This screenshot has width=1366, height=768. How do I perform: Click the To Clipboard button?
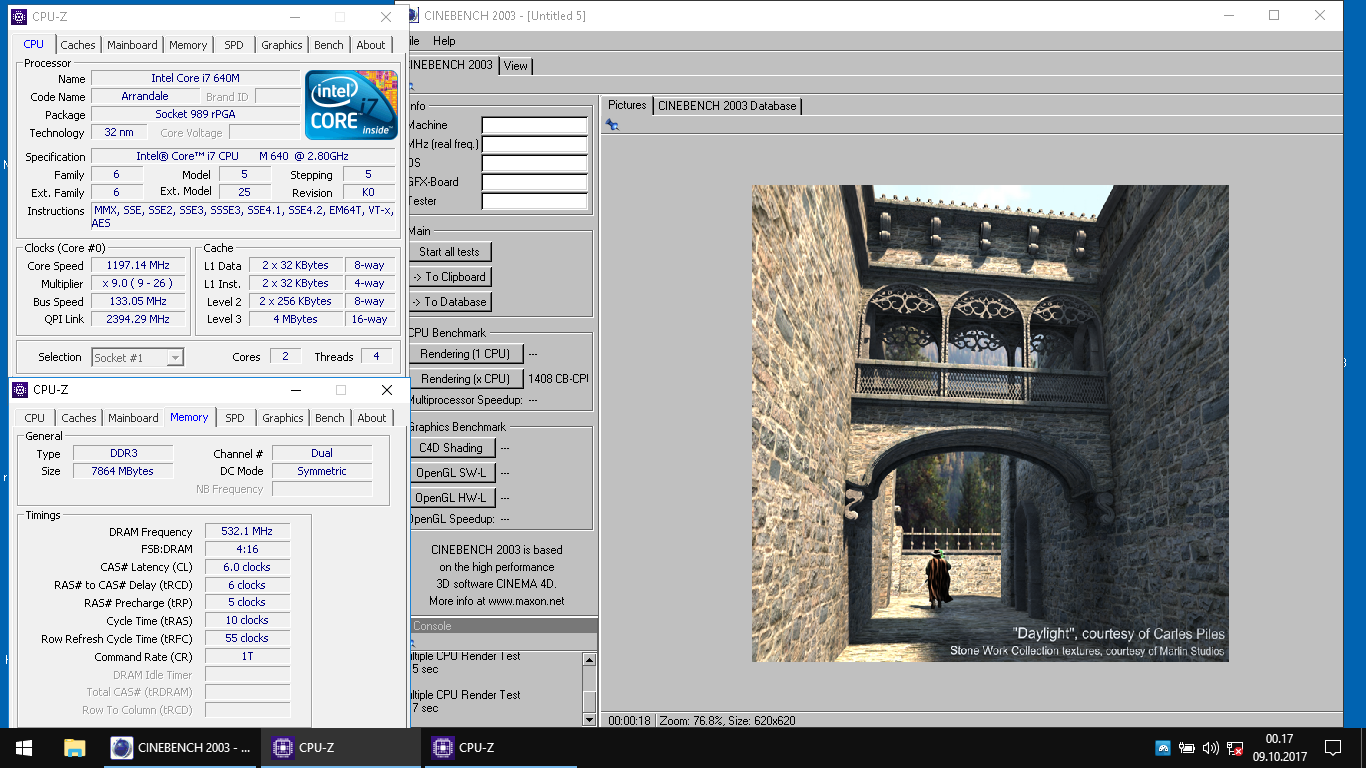[x=449, y=277]
